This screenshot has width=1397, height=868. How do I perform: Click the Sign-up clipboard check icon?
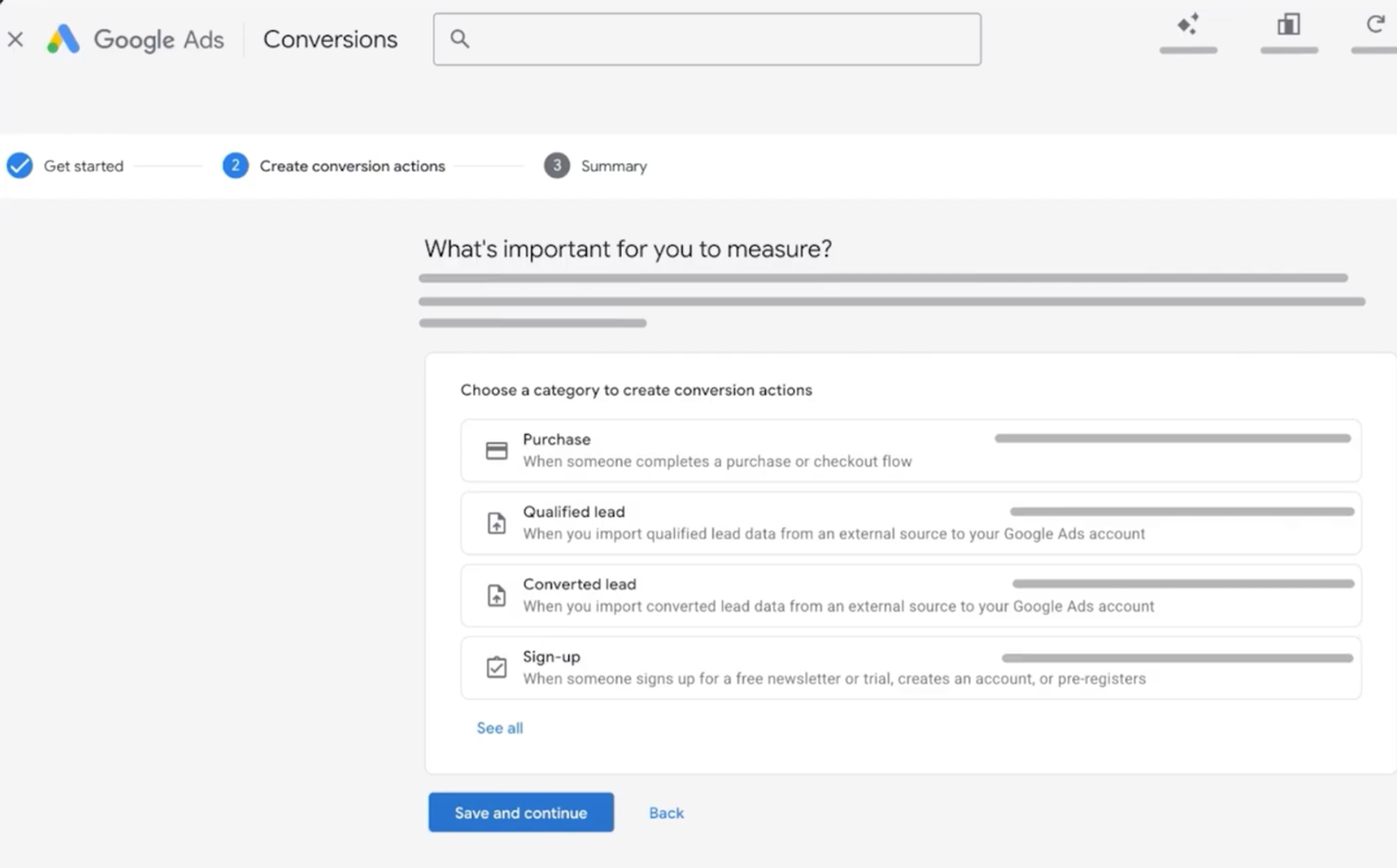tap(496, 667)
